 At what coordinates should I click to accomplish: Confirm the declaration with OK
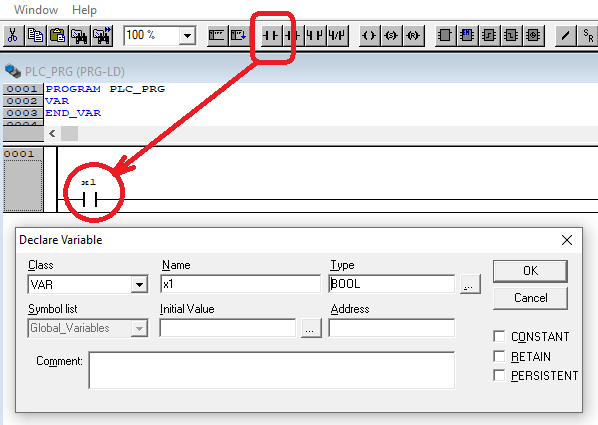(x=530, y=271)
